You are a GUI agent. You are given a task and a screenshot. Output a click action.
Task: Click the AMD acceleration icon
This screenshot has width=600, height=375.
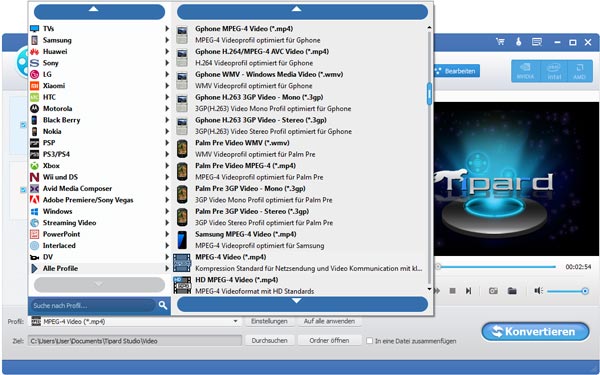pyautogui.click(x=579, y=71)
